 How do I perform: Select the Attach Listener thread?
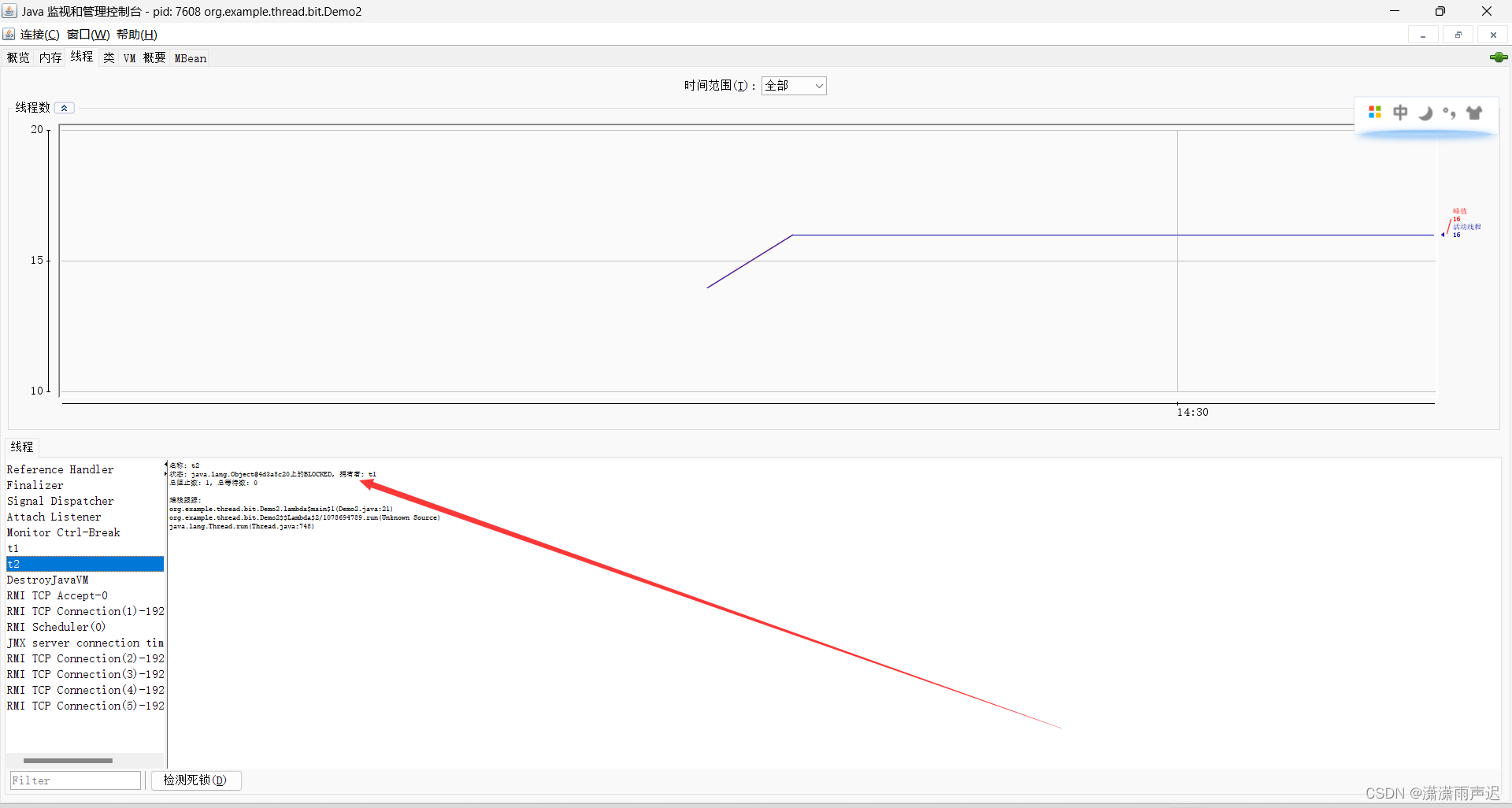click(x=85, y=517)
